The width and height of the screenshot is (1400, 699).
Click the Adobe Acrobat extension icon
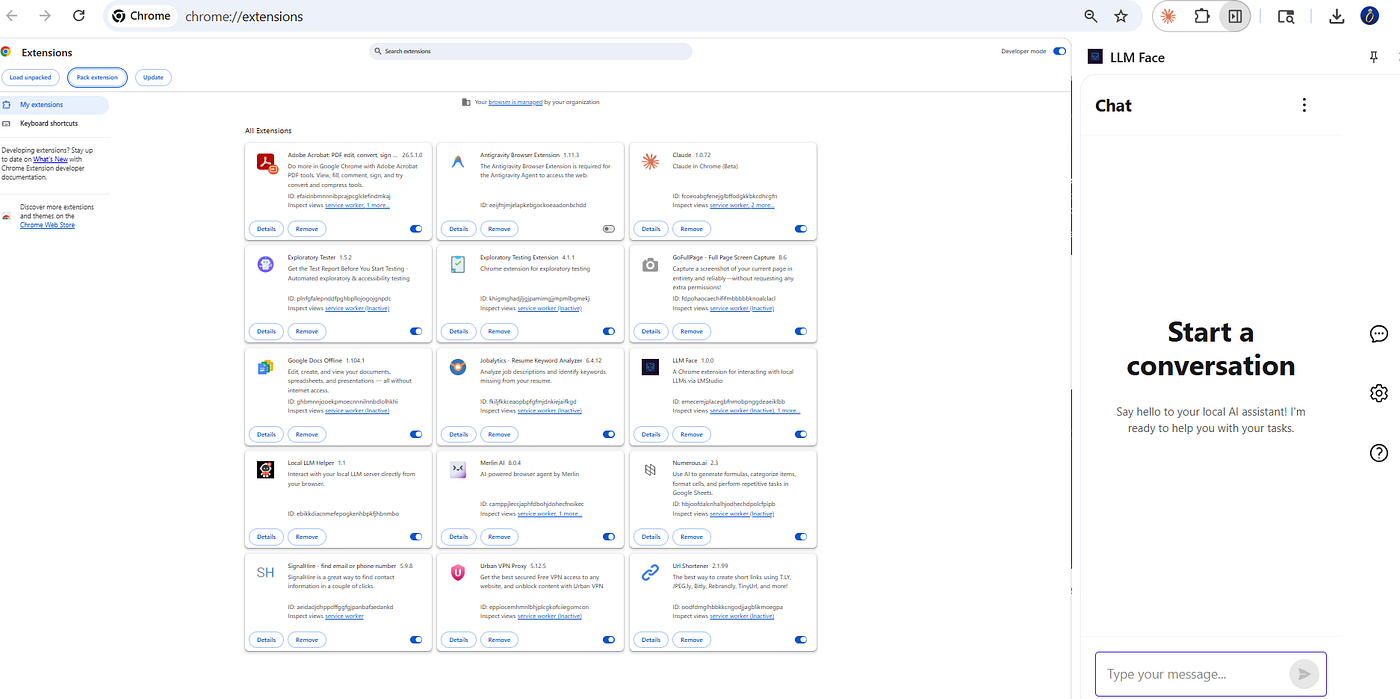267,163
